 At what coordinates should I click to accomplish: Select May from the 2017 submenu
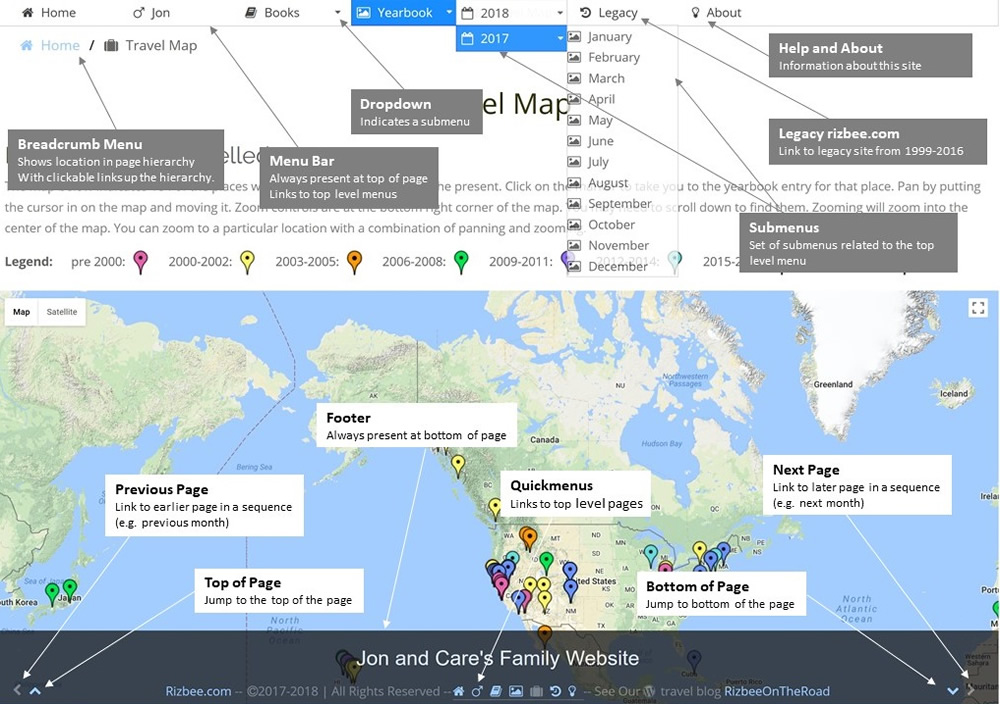[591, 121]
